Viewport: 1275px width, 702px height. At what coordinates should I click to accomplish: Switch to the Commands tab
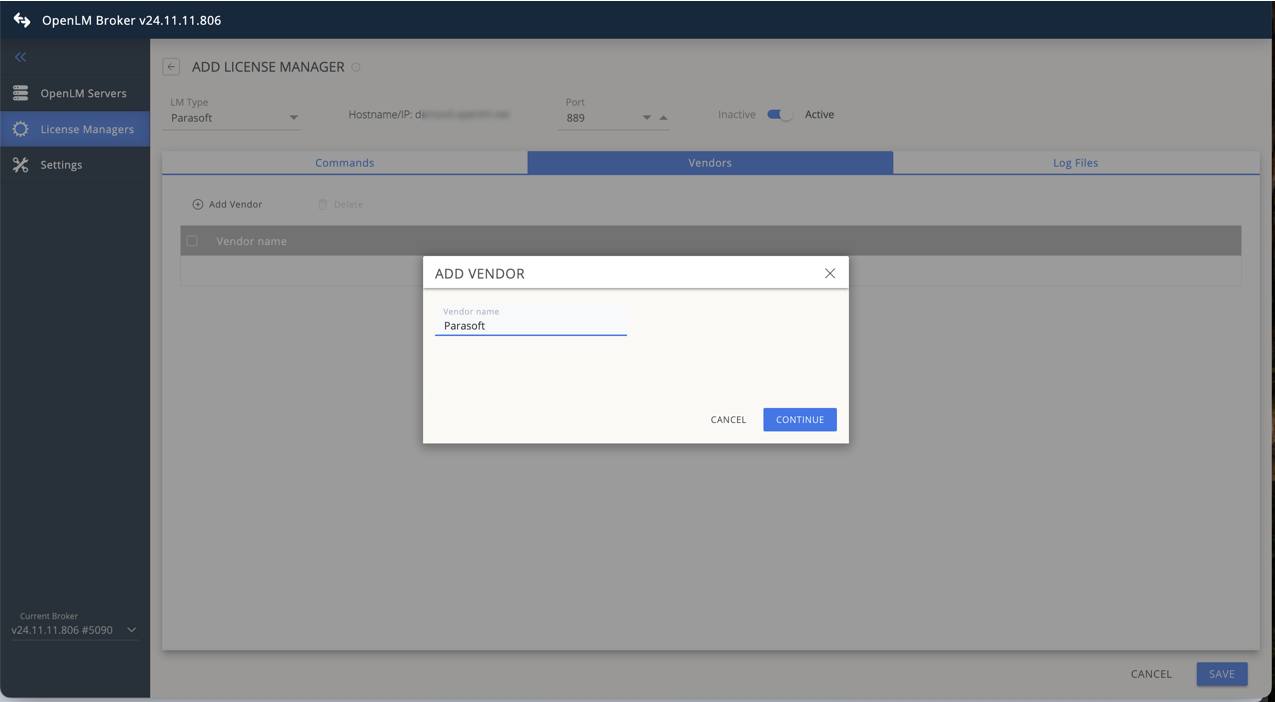tap(345, 162)
